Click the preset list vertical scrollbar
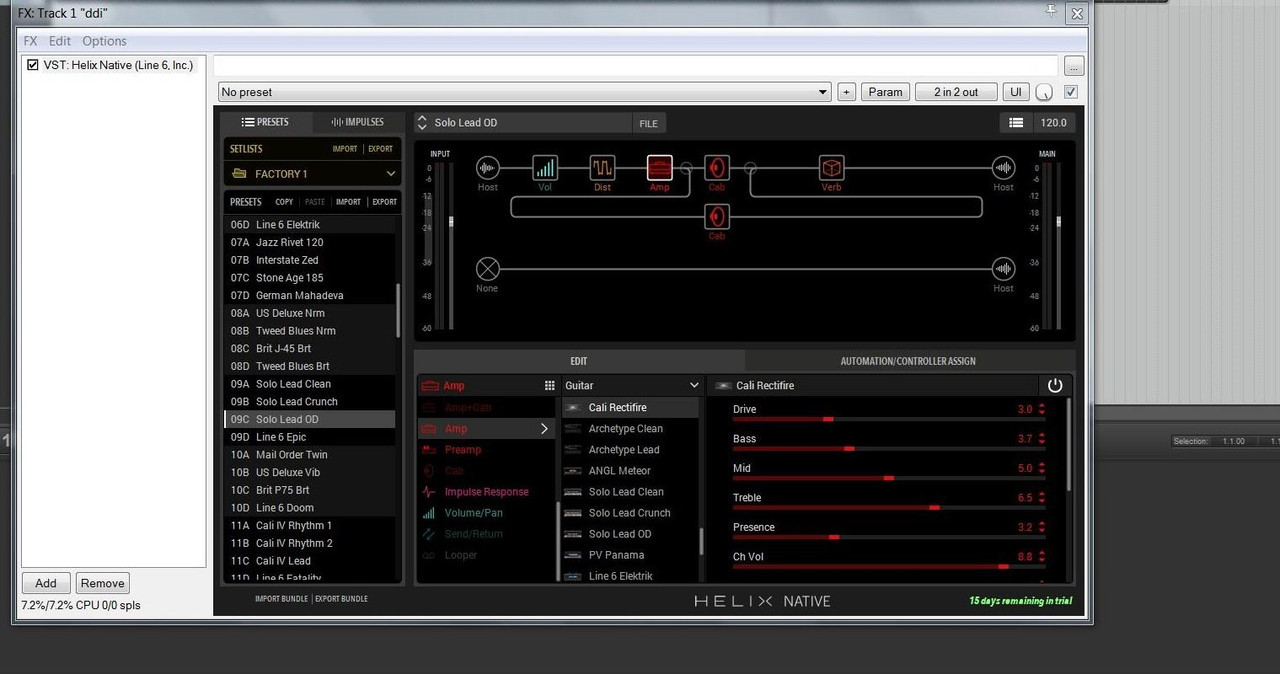 pyautogui.click(x=398, y=309)
